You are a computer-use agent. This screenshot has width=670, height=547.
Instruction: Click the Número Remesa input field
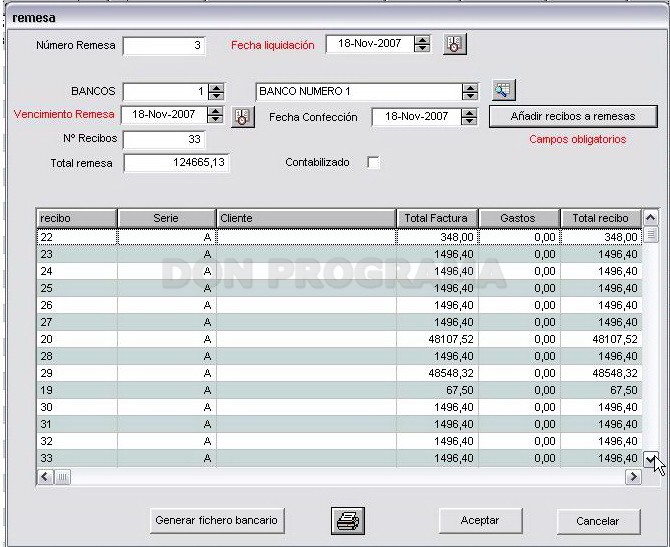[164, 46]
